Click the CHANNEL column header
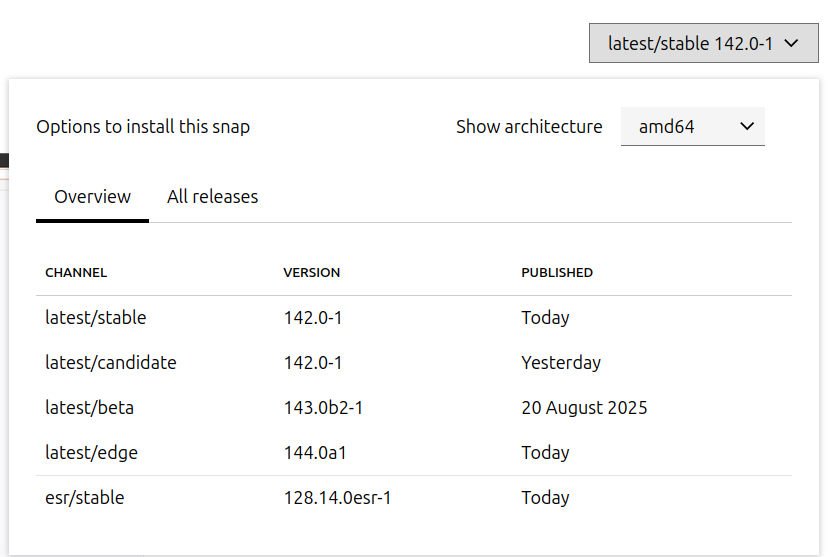 tap(76, 273)
